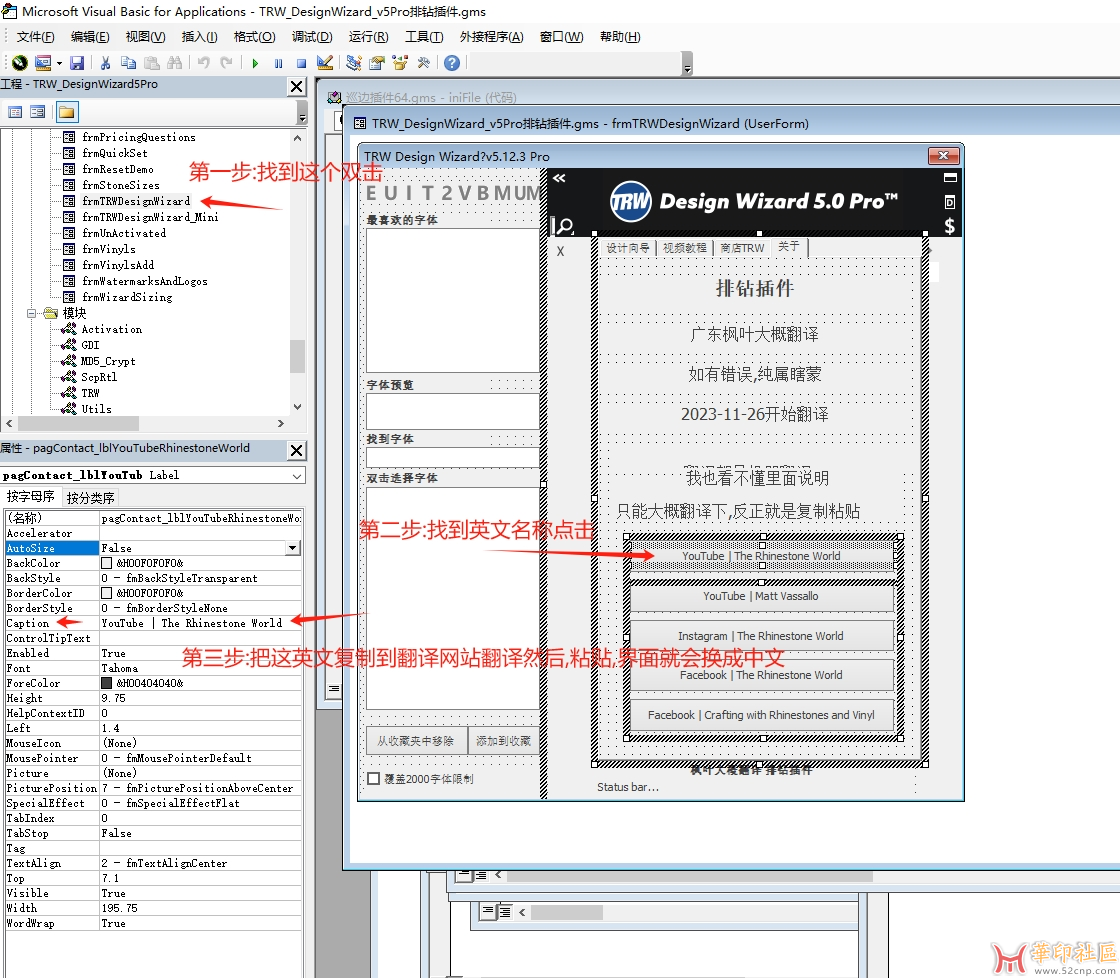Click the project tree scroll-down arrow

pos(297,406)
